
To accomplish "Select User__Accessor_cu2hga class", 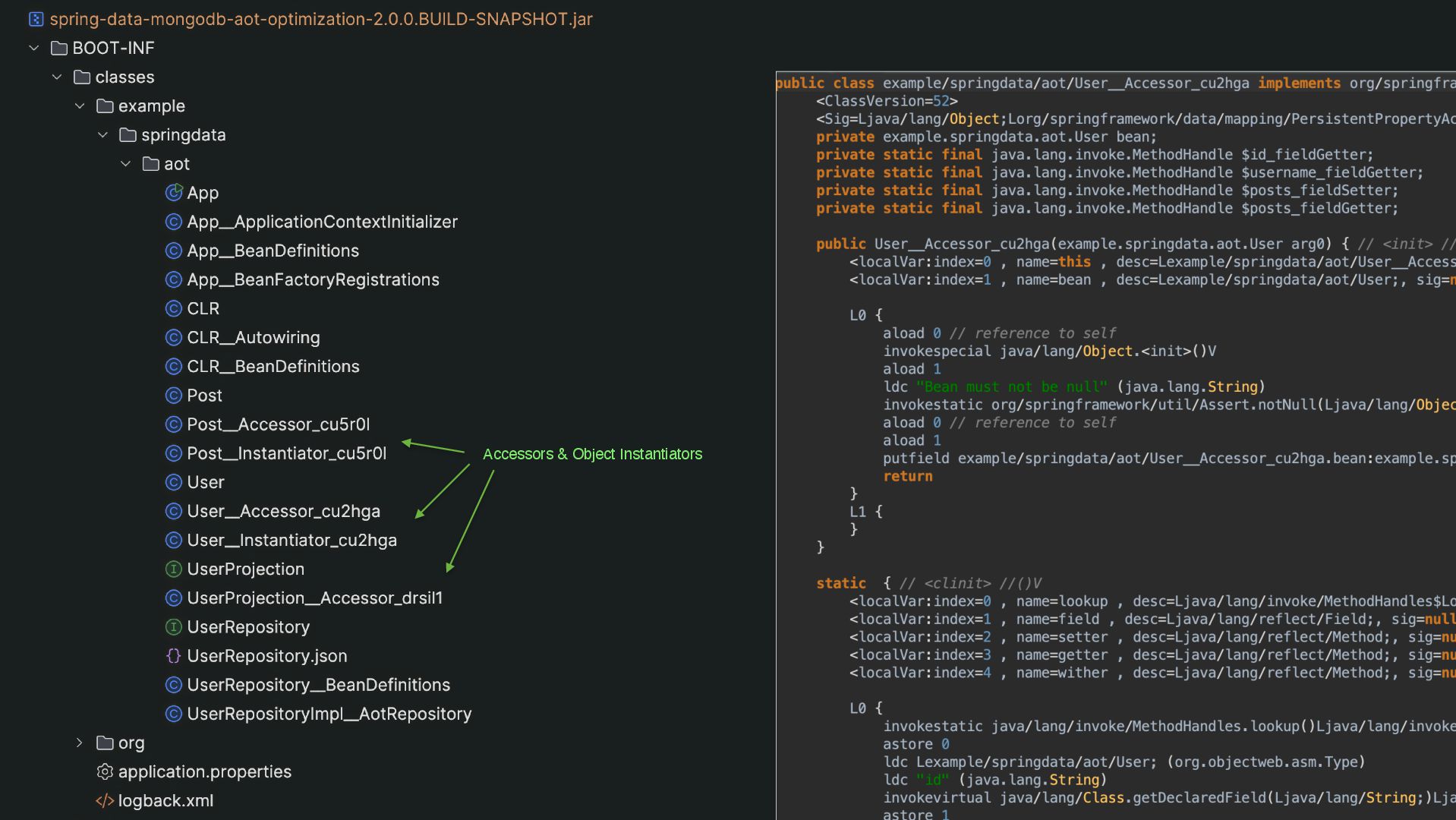I will point(283,511).
